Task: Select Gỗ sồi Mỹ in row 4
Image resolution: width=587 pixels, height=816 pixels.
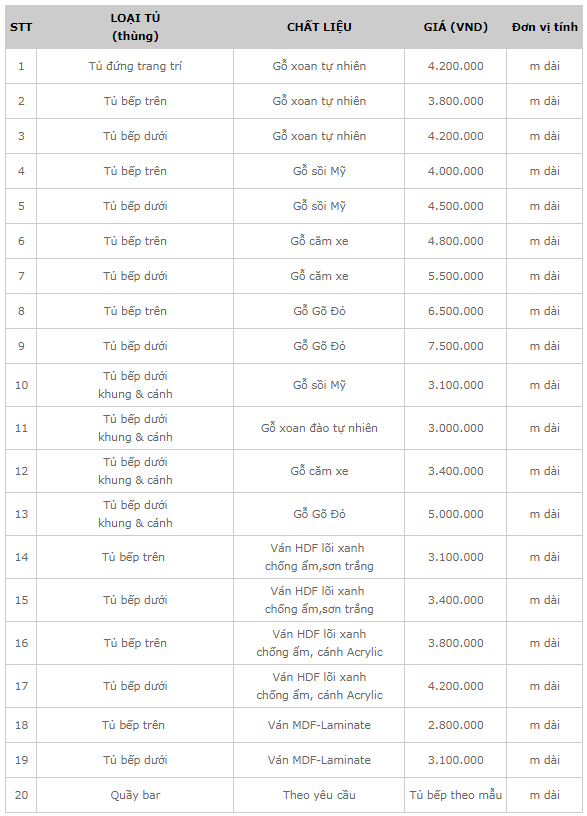Action: 319,171
